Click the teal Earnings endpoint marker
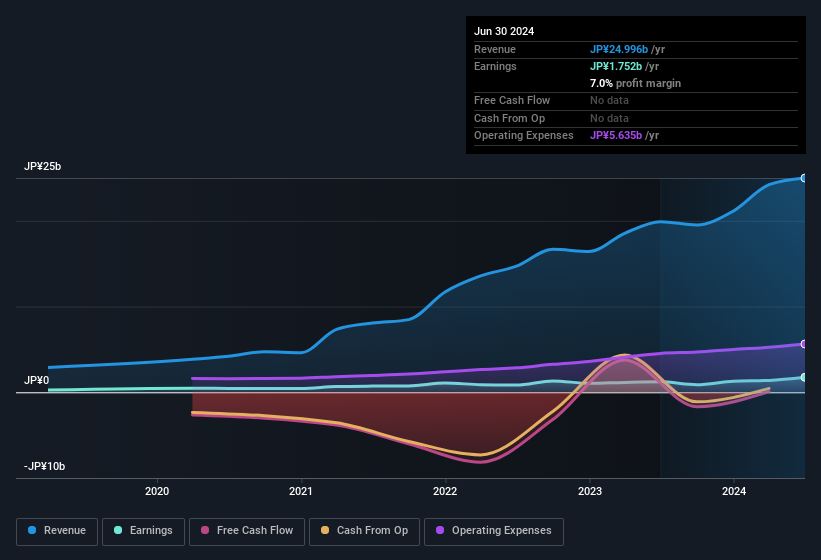 804,377
